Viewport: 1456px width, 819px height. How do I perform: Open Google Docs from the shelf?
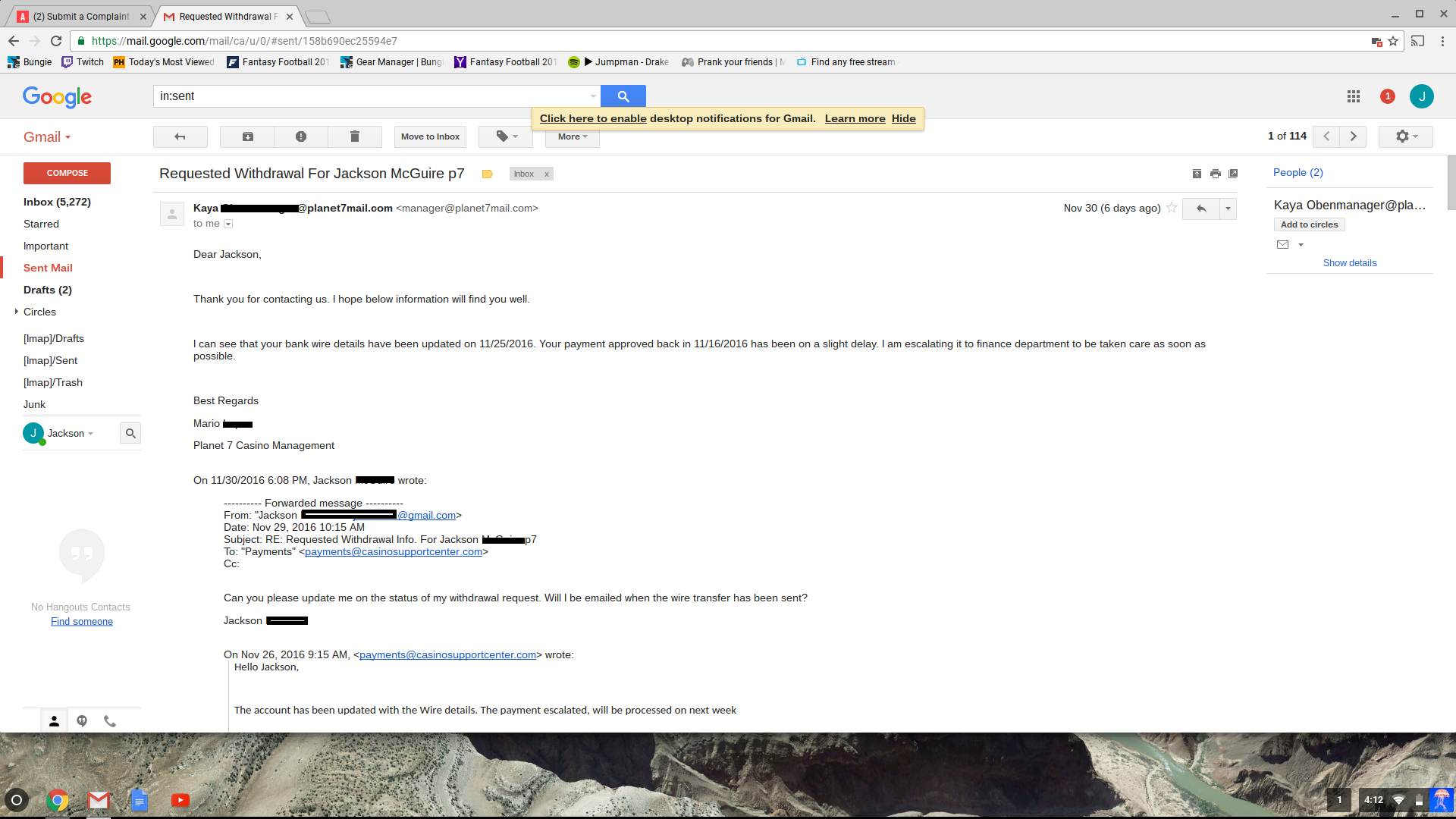(x=140, y=800)
